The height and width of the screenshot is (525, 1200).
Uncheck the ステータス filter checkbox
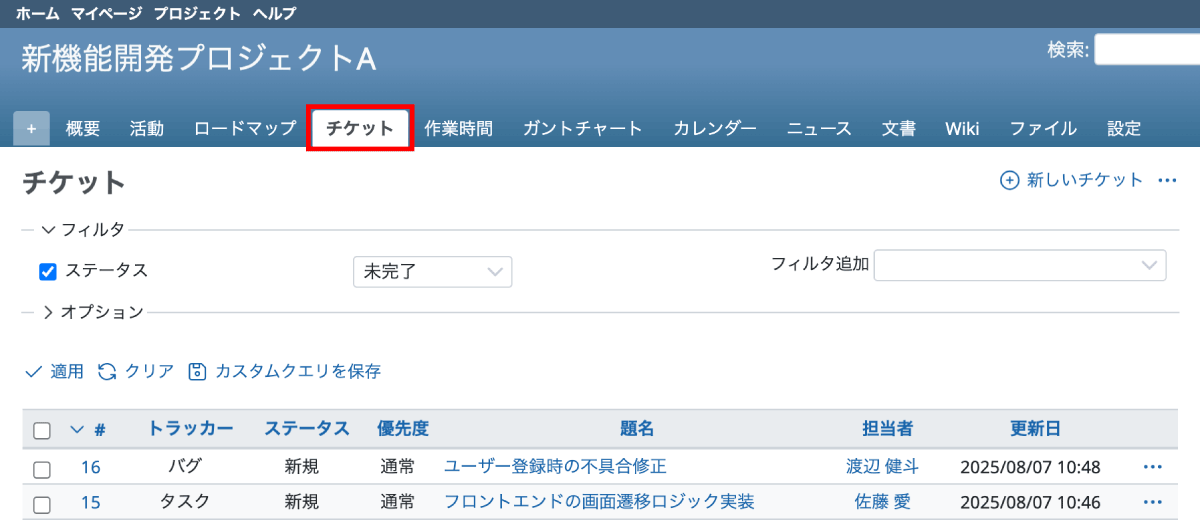pyautogui.click(x=47, y=271)
